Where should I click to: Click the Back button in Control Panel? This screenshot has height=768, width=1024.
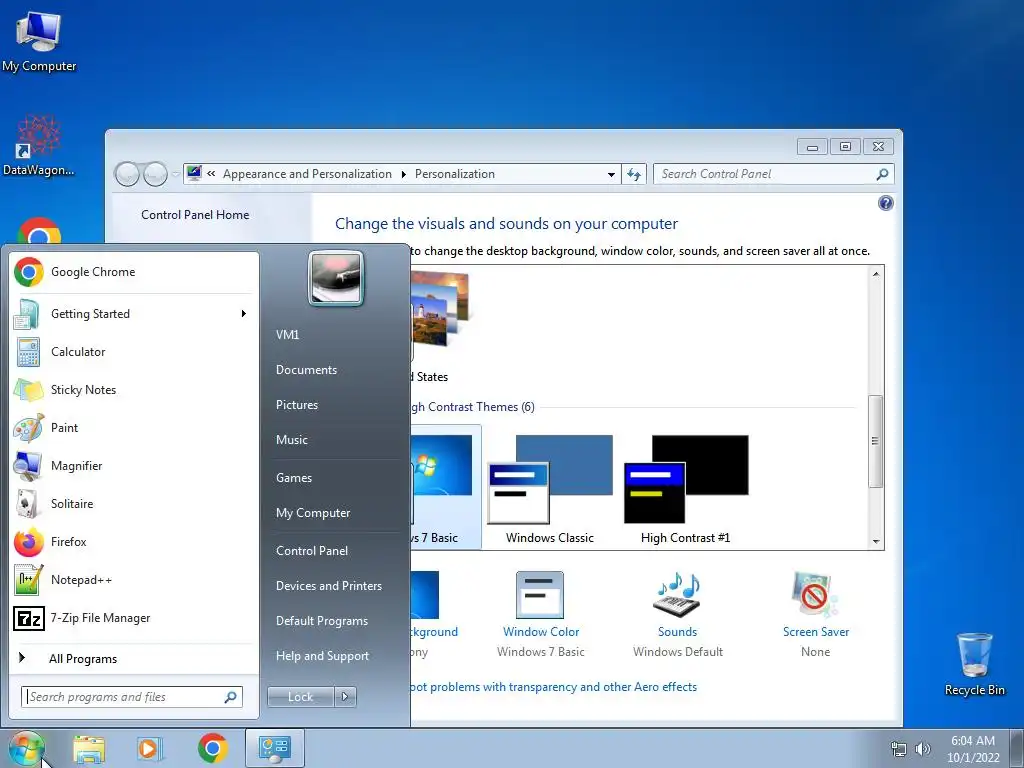tap(127, 174)
